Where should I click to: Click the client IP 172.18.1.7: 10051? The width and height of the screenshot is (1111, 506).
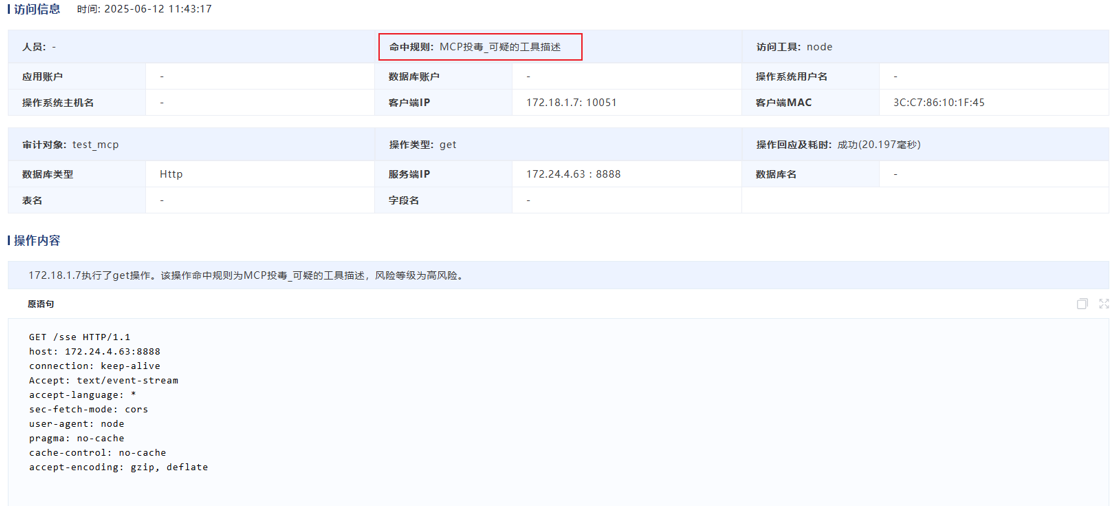(571, 102)
